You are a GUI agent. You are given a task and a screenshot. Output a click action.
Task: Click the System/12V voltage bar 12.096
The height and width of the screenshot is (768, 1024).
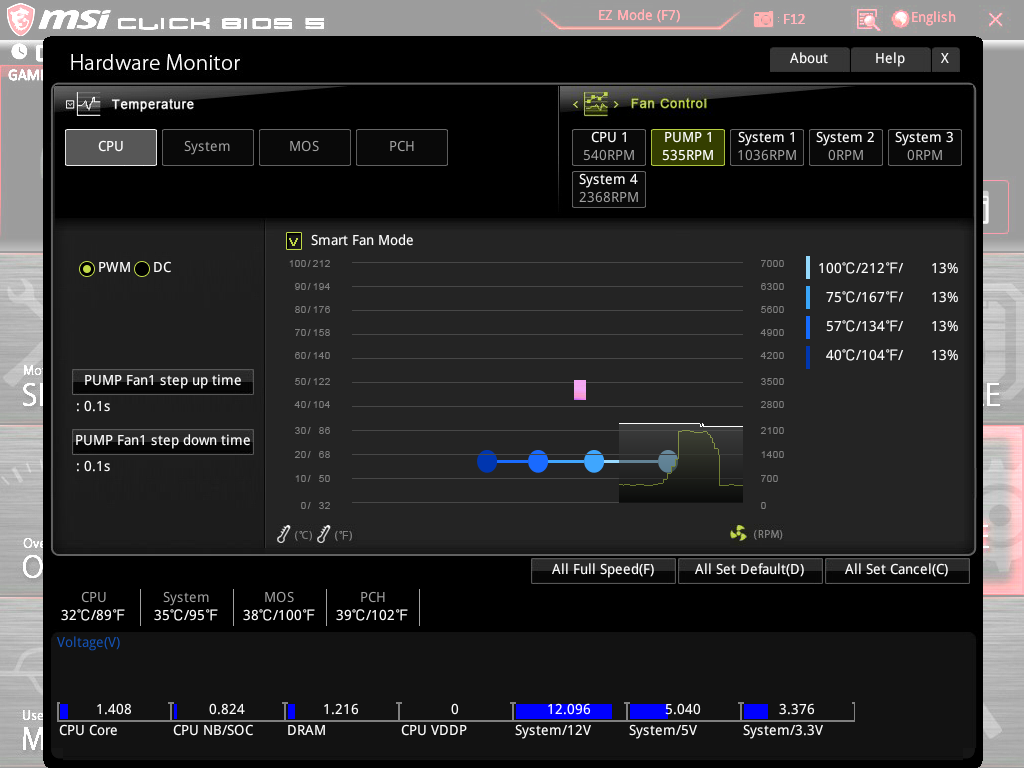click(569, 711)
